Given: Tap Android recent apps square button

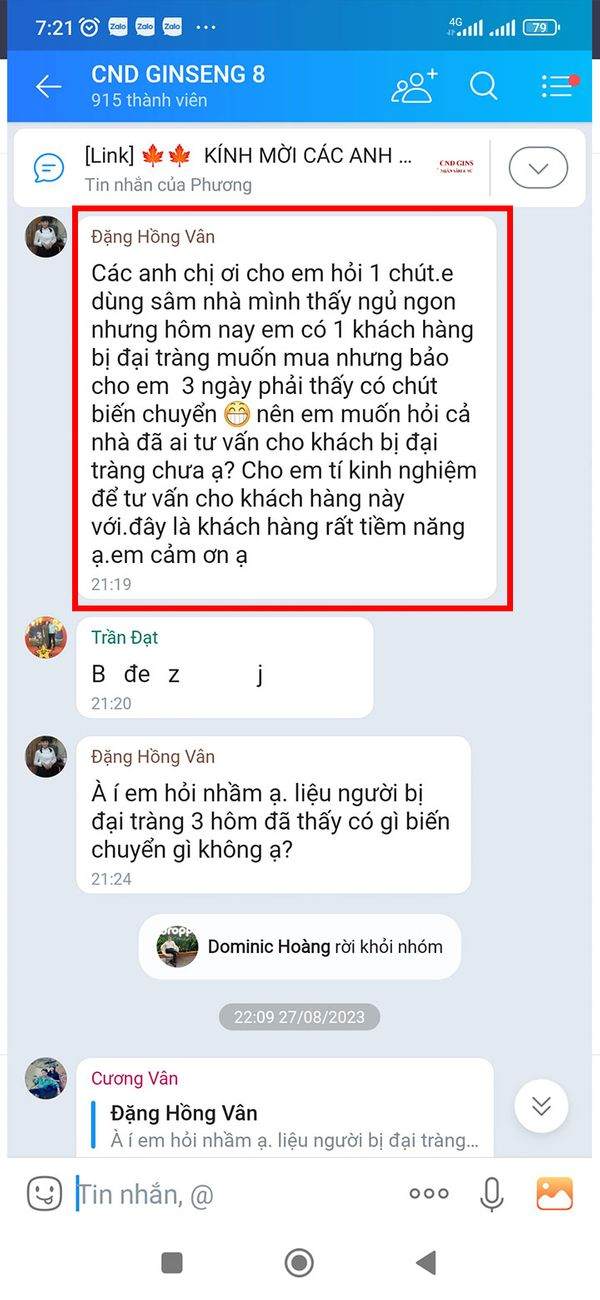Looking at the screenshot, I should tap(172, 1262).
